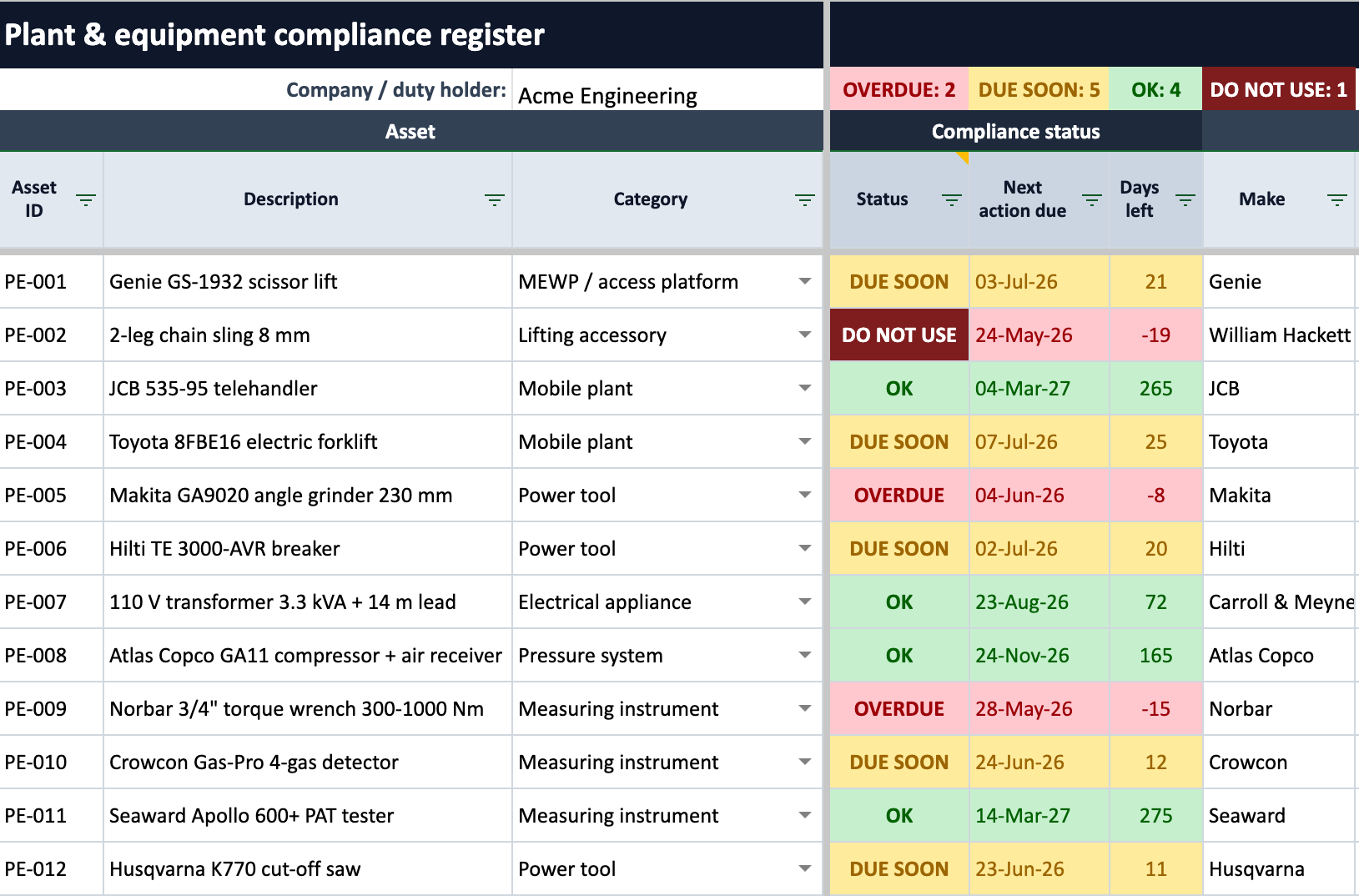Edit the Acme Engineering company field
This screenshot has height=896, width=1359.
pyautogui.click(x=667, y=90)
